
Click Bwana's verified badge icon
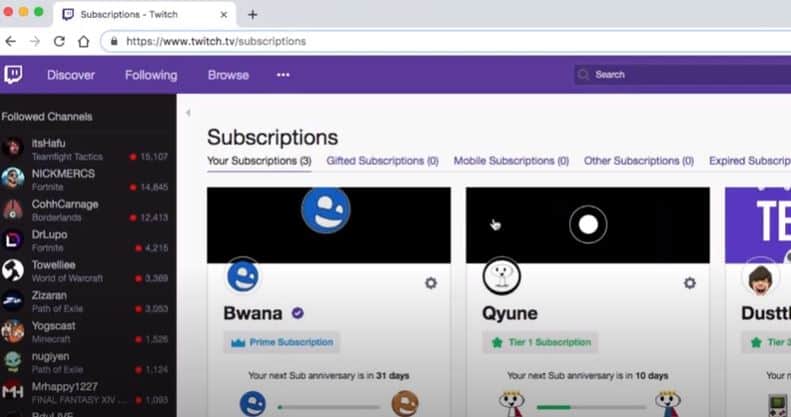click(298, 313)
